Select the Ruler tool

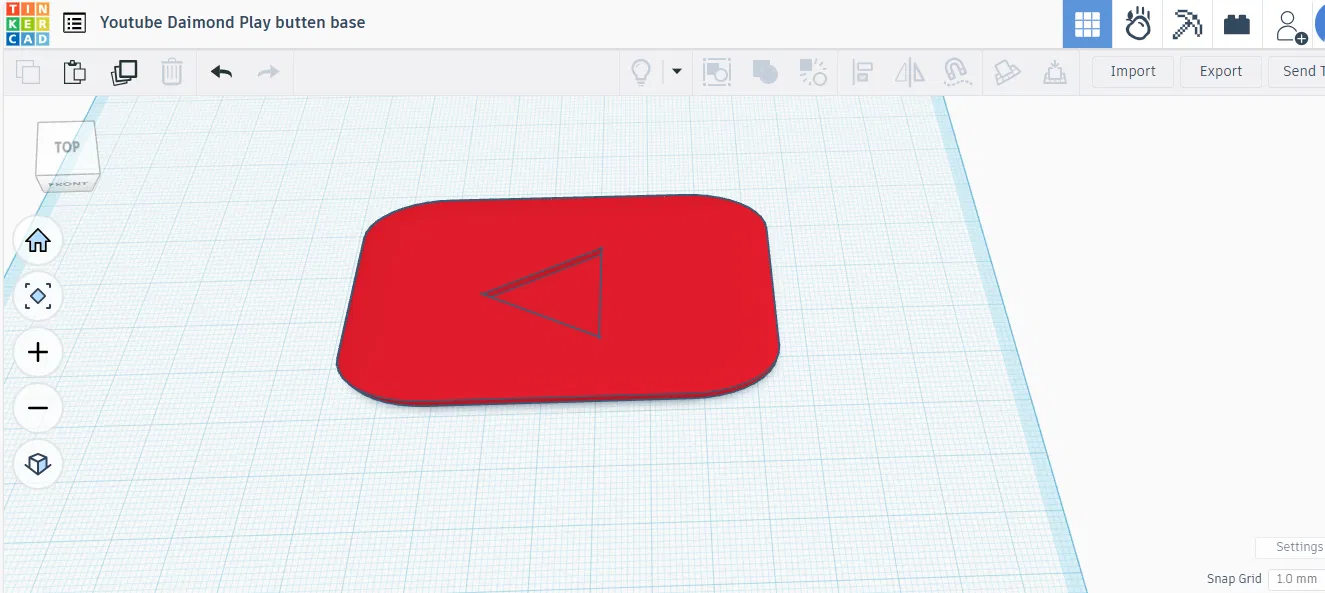(x=1055, y=71)
